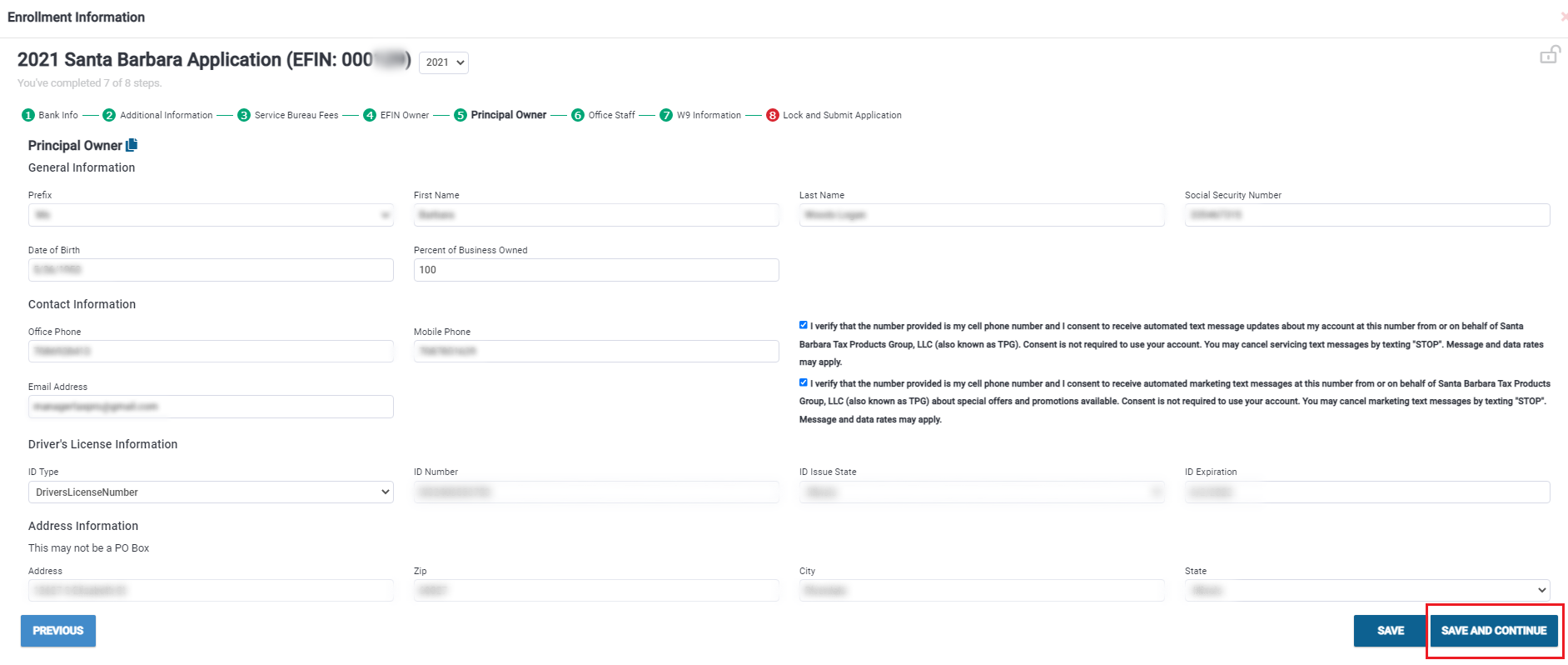Screen dimensions: 1568x665
Task: Uncheck the automated text message updates consent
Action: click(x=804, y=325)
